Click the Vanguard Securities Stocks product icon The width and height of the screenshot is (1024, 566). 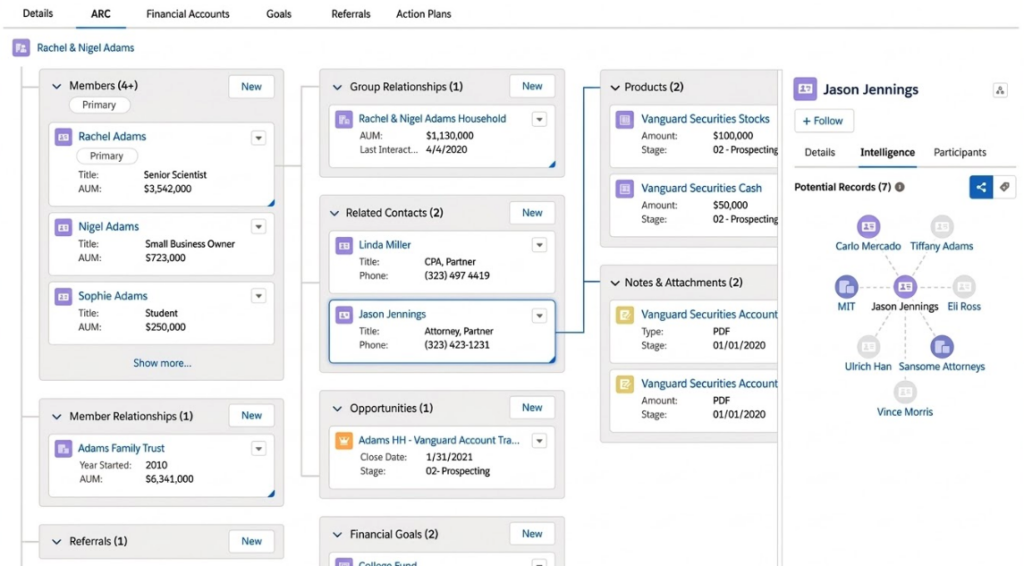pyautogui.click(x=625, y=119)
